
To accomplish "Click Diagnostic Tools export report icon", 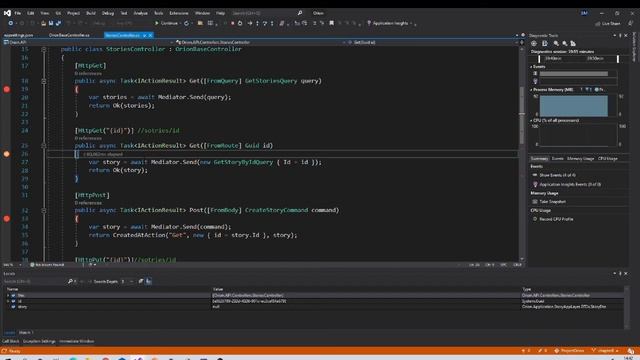I will click(x=544, y=43).
